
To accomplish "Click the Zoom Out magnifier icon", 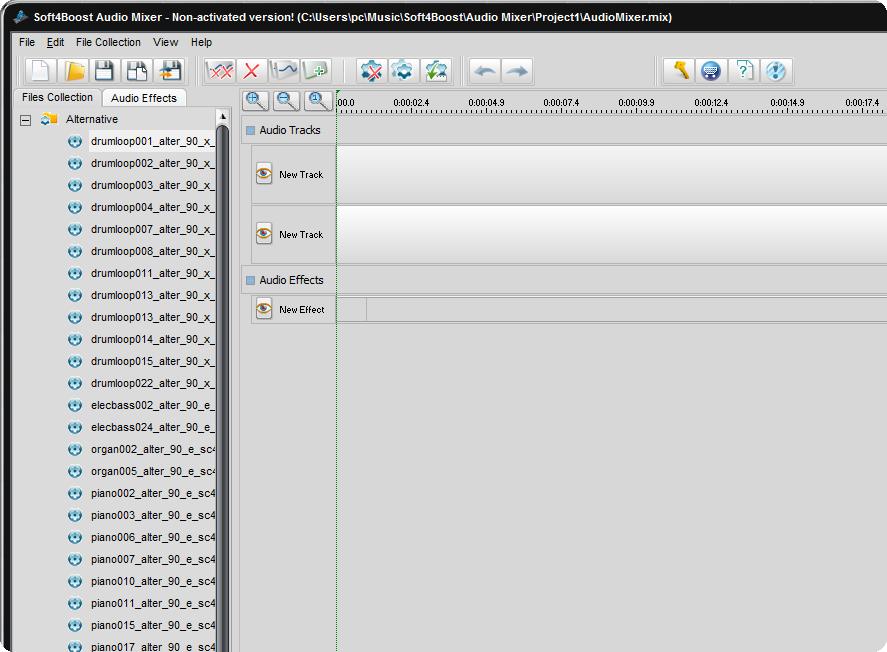I will pyautogui.click(x=287, y=100).
